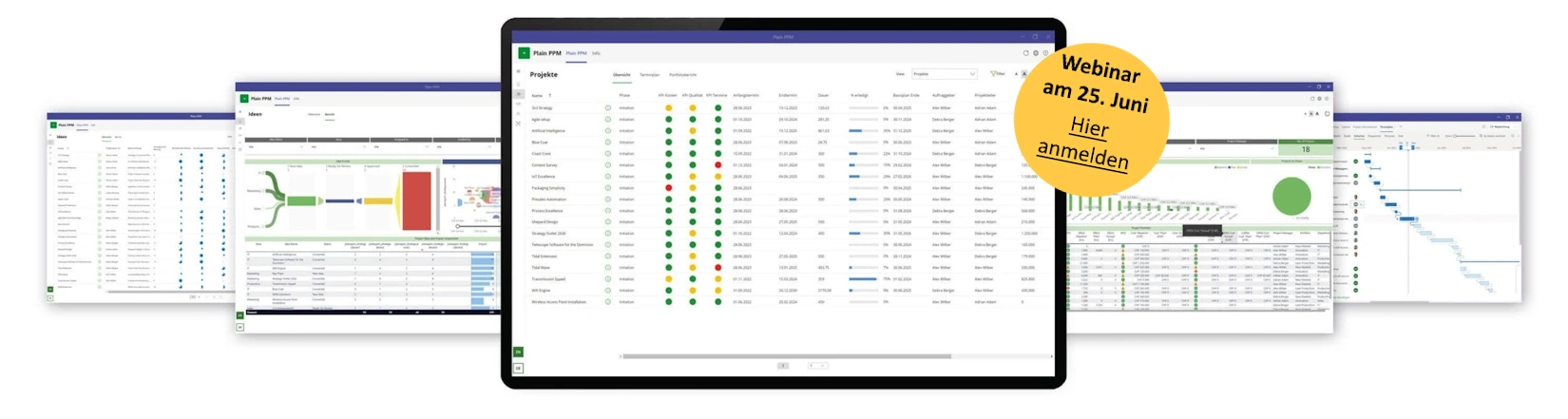Open the page size dropdown below the table
The image size is (1568, 419).
point(817,365)
